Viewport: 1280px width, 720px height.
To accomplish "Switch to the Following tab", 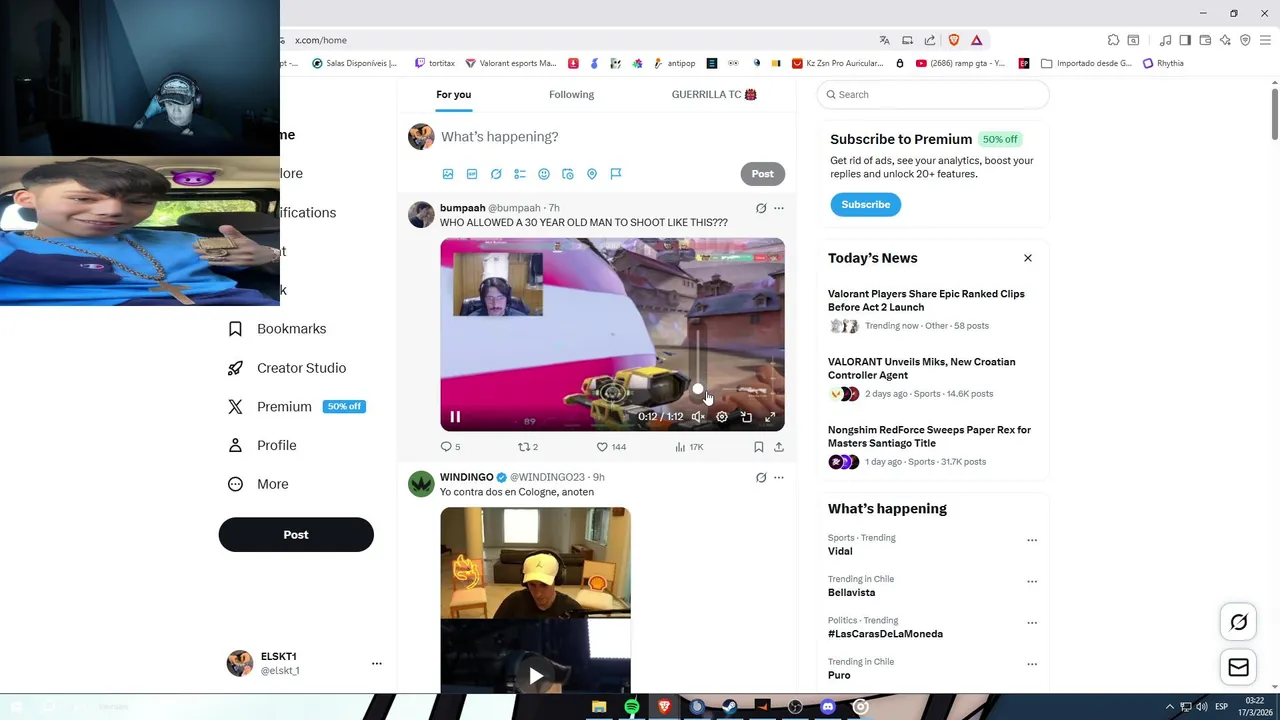I will [571, 95].
